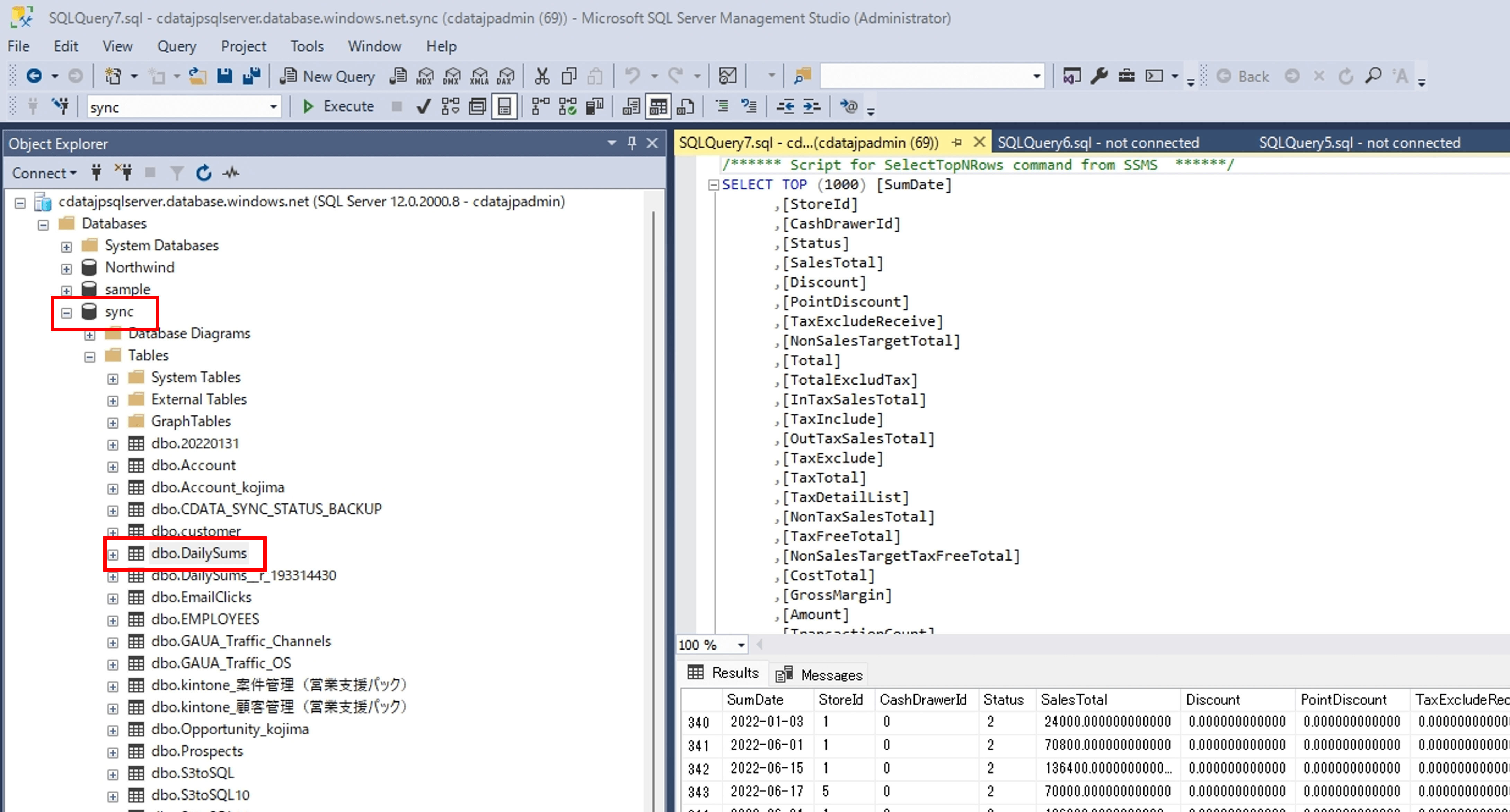The image size is (1510, 812).
Task: Open the 100 % zoom dropdown
Action: [741, 645]
